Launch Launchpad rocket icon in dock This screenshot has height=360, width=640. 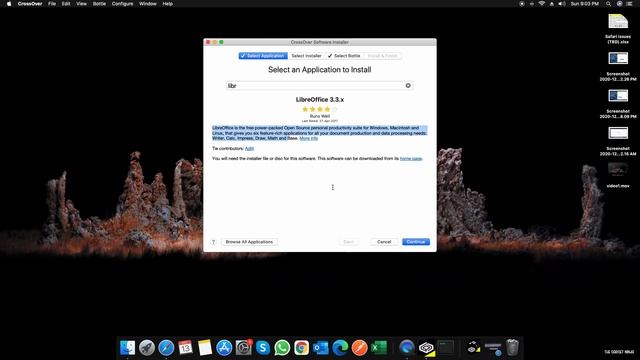coord(147,348)
